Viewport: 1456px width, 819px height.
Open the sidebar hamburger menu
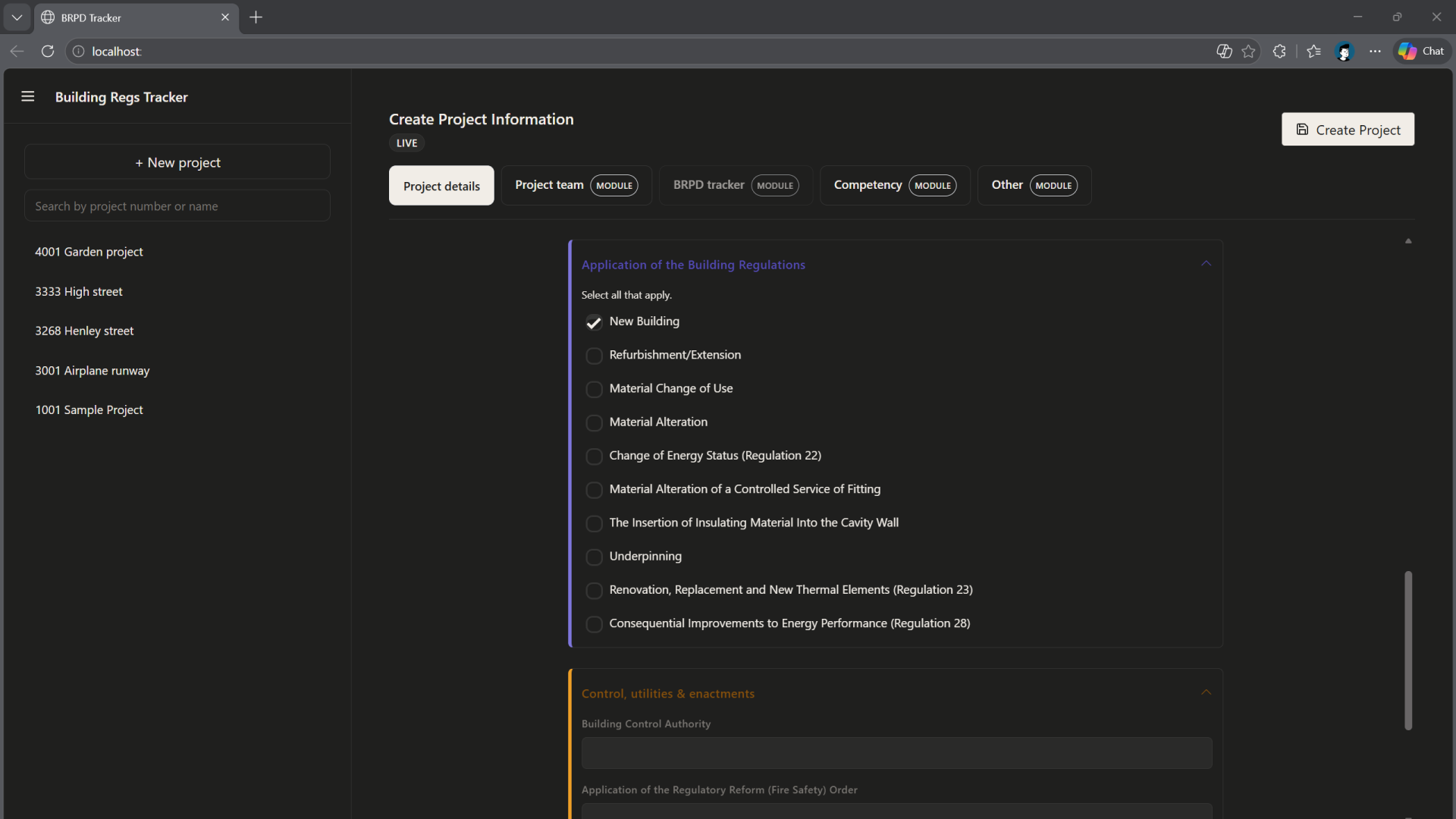[28, 96]
